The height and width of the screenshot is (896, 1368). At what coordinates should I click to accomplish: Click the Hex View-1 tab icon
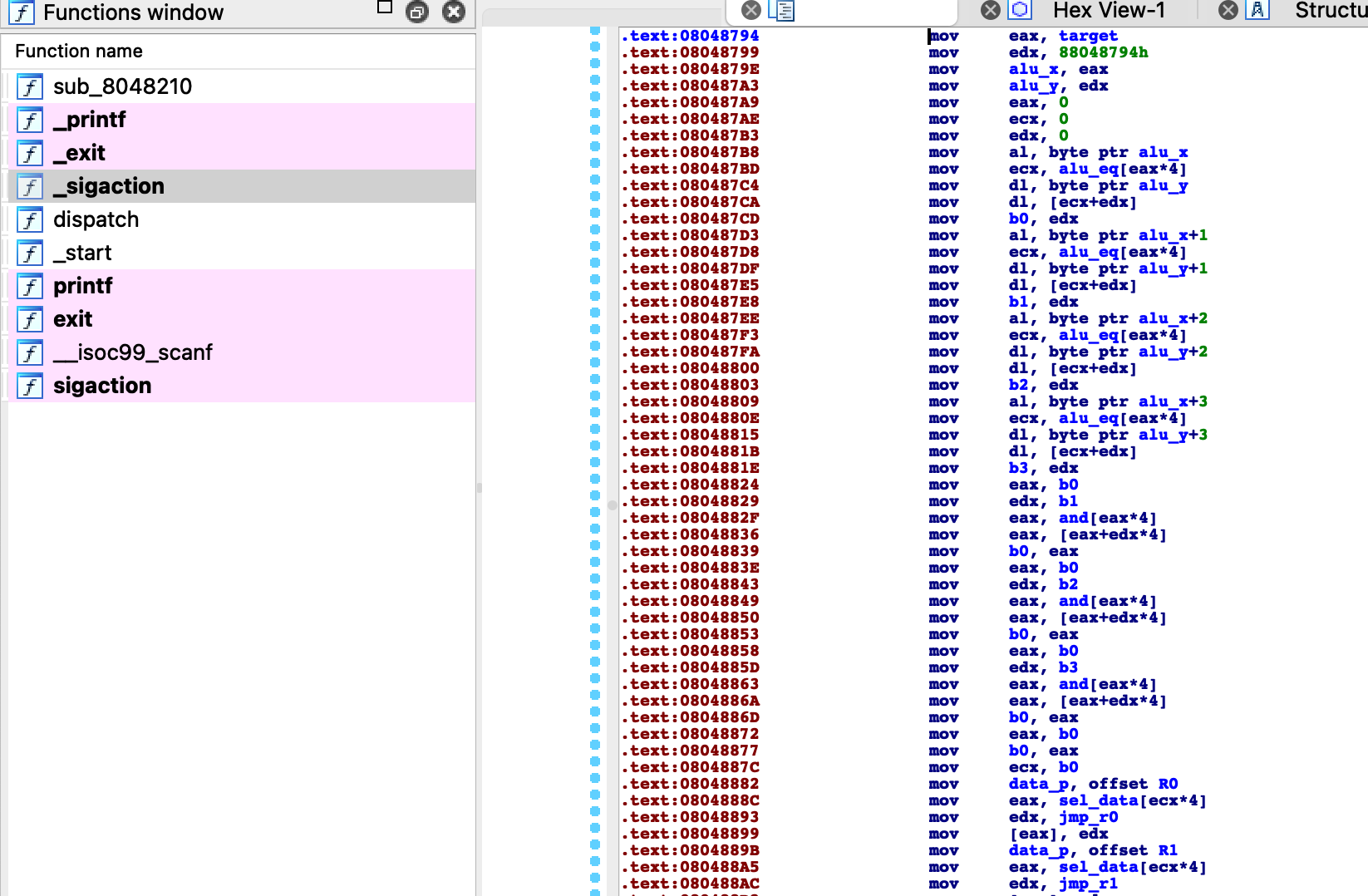[x=1020, y=10]
